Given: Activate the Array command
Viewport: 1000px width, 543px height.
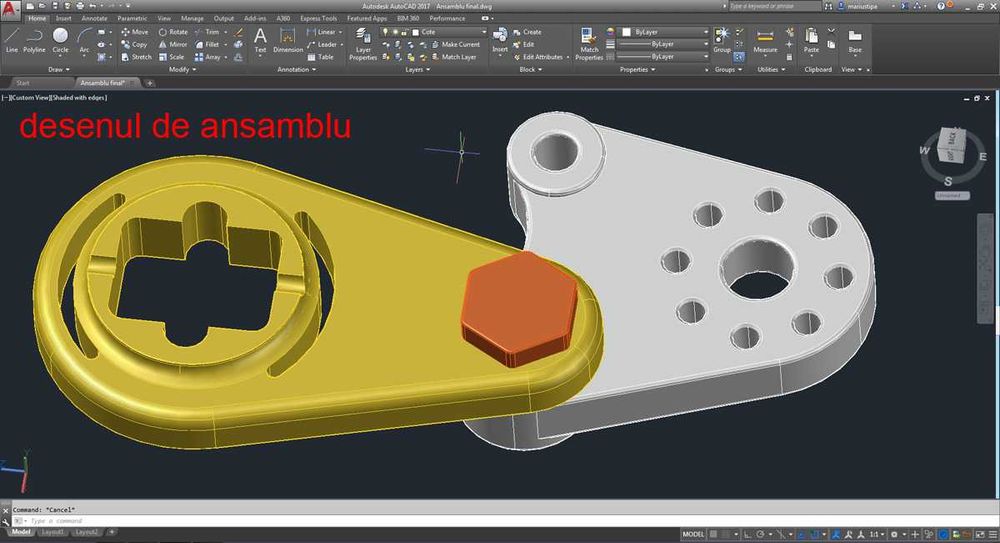Looking at the screenshot, I should tap(207, 57).
